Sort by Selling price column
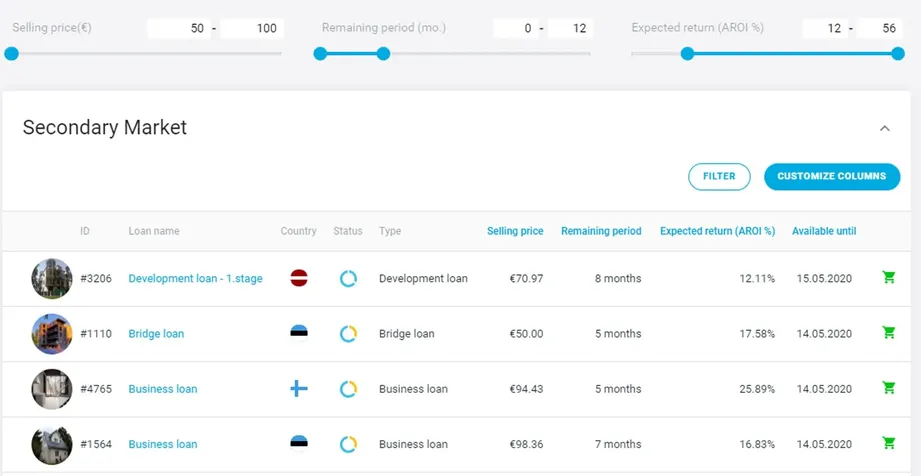 pyautogui.click(x=515, y=231)
